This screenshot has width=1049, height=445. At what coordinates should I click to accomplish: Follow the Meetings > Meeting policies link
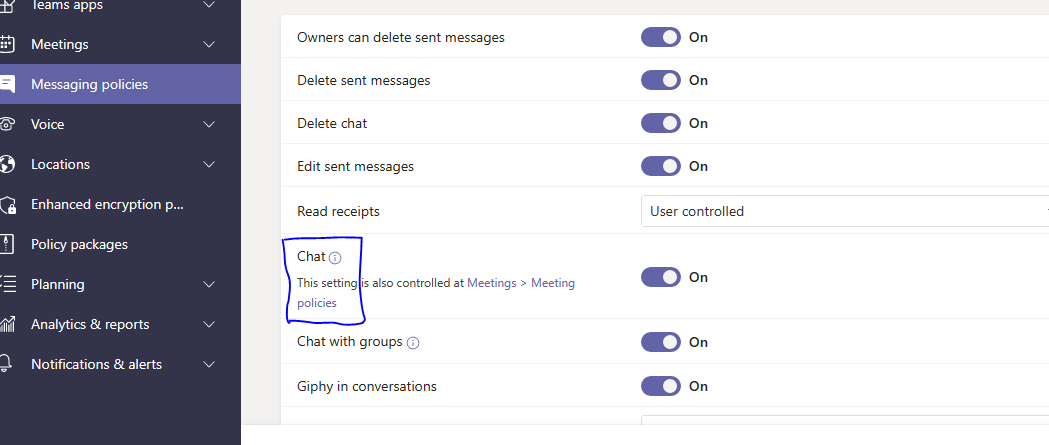coord(520,283)
